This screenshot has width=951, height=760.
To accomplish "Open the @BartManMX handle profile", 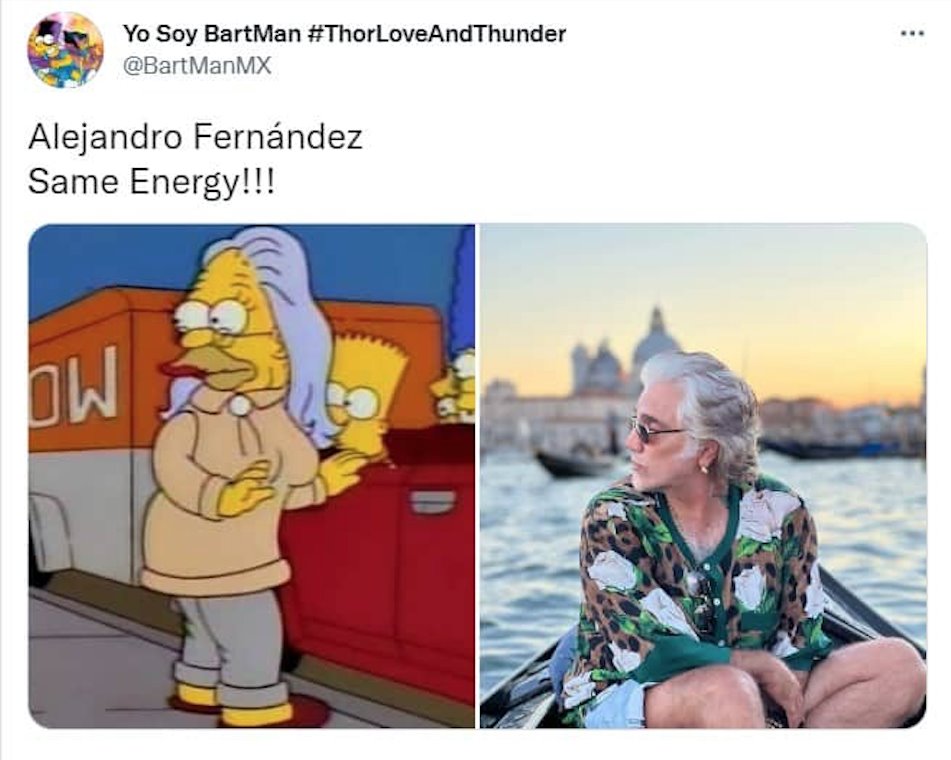I will (x=197, y=66).
